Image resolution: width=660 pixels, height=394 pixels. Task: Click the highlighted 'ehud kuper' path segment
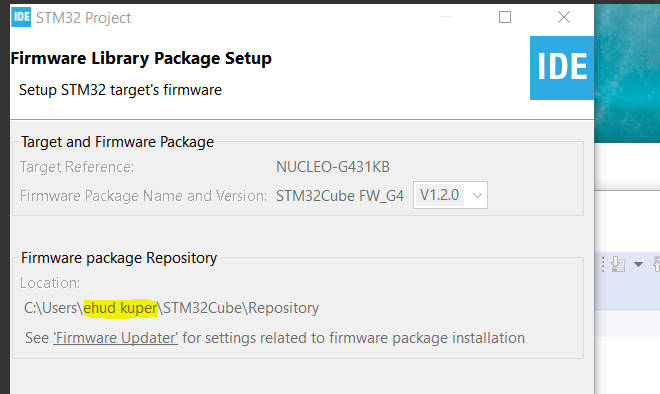[x=120, y=308]
